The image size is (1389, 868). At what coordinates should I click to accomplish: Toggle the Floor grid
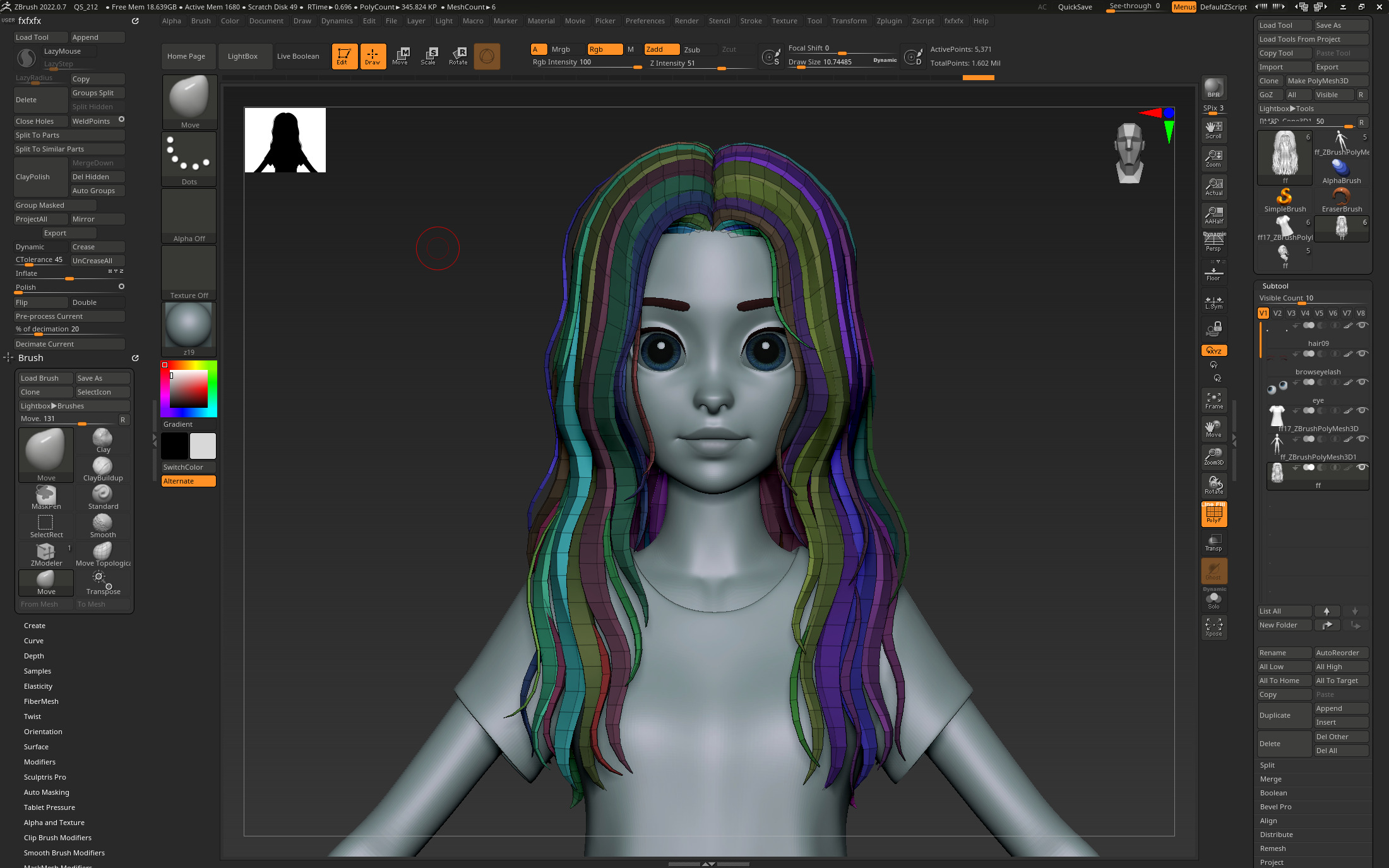click(x=1213, y=272)
